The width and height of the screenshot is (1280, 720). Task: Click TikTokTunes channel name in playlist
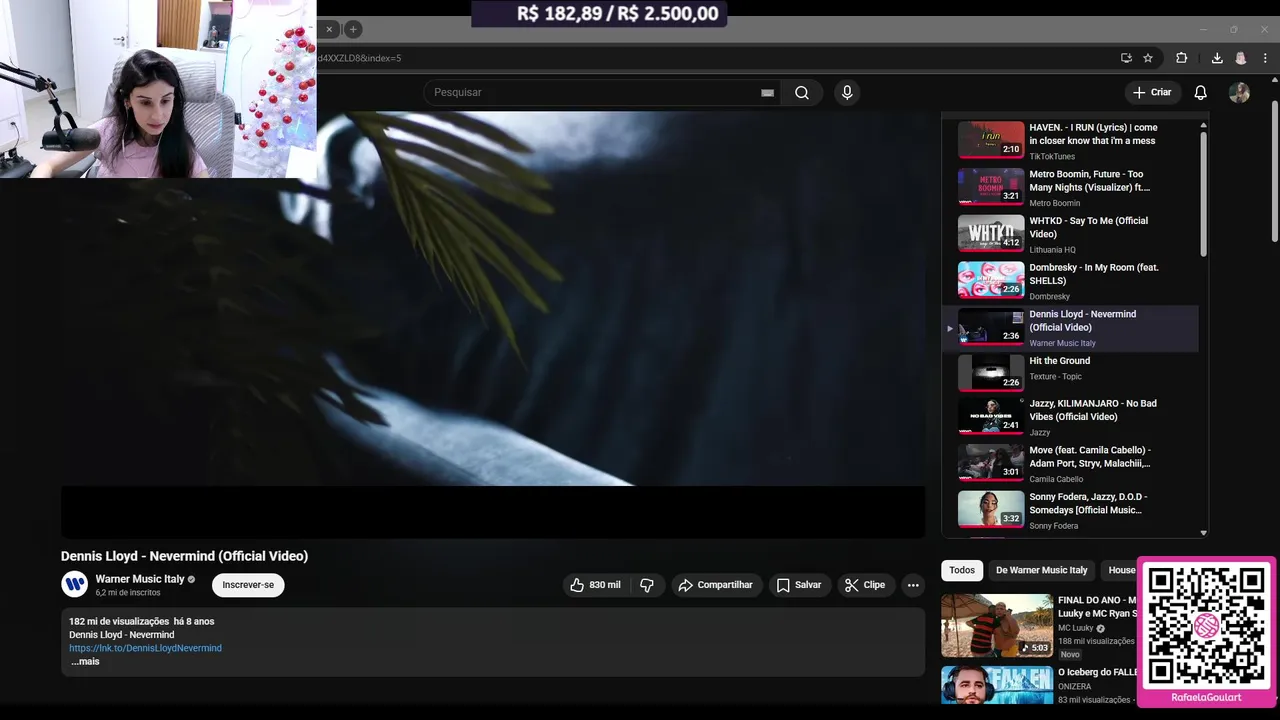click(1052, 157)
